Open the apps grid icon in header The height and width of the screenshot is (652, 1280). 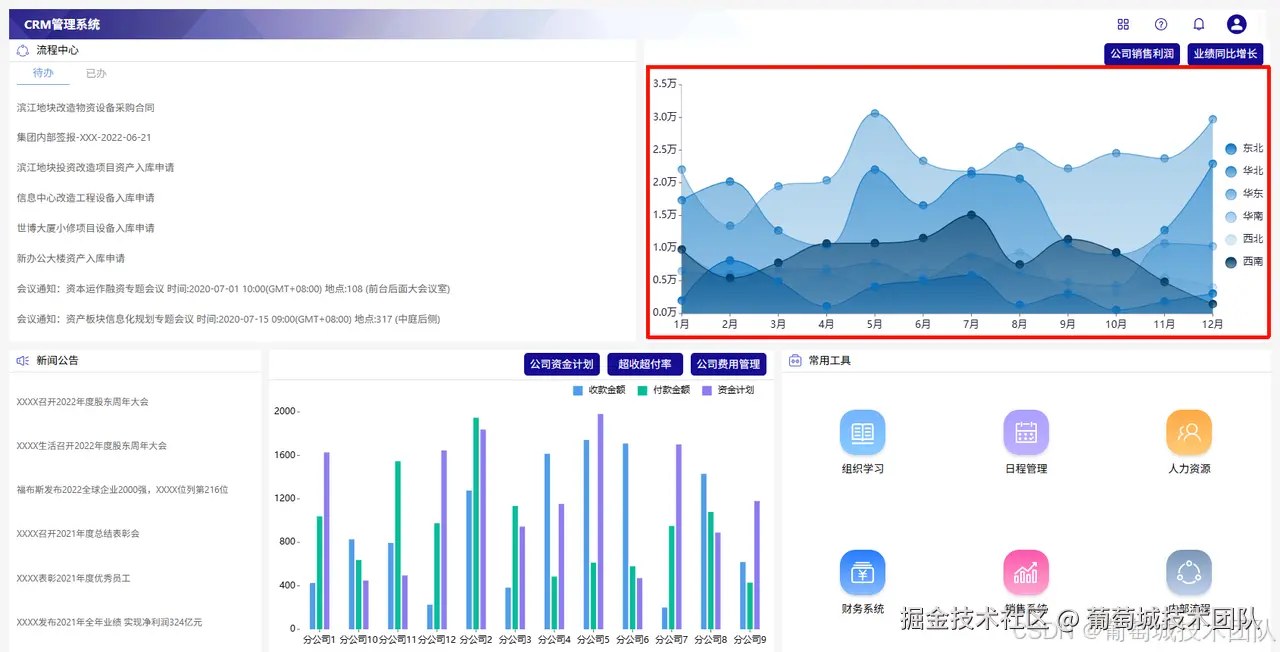[1123, 24]
